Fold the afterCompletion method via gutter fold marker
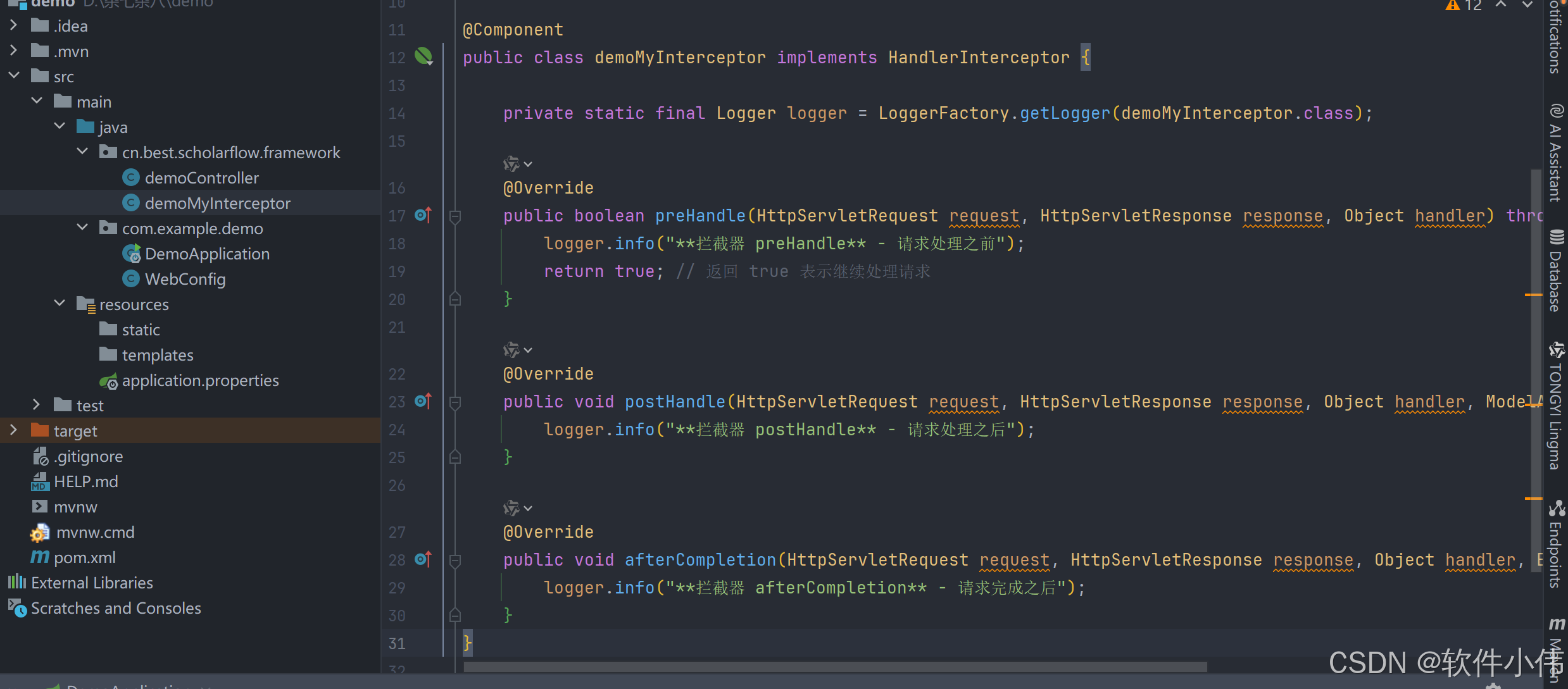The width and height of the screenshot is (1568, 689). click(x=455, y=561)
